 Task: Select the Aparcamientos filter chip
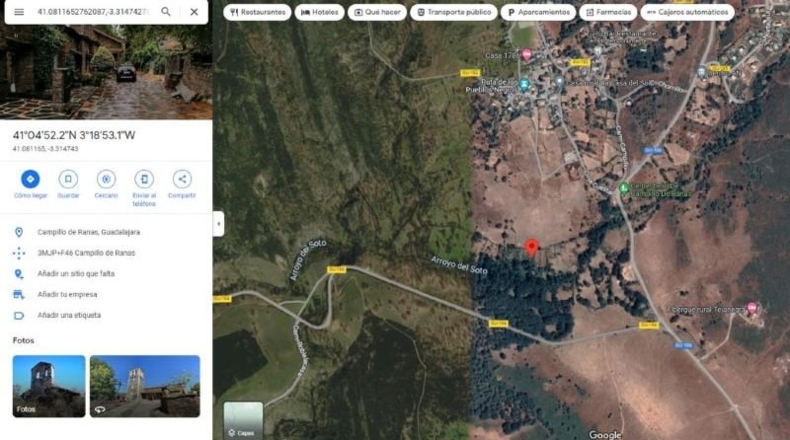tap(538, 12)
